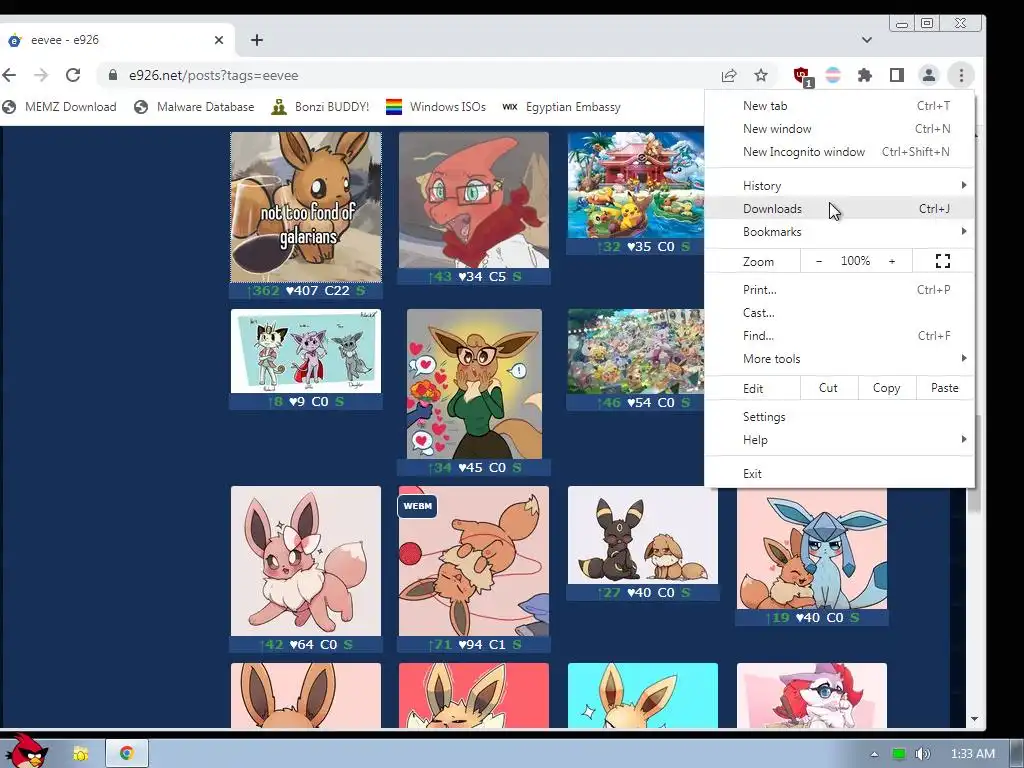Viewport: 1024px width, 768px height.
Task: Open the island shrine Pikachu thumbnail
Action: (x=635, y=185)
